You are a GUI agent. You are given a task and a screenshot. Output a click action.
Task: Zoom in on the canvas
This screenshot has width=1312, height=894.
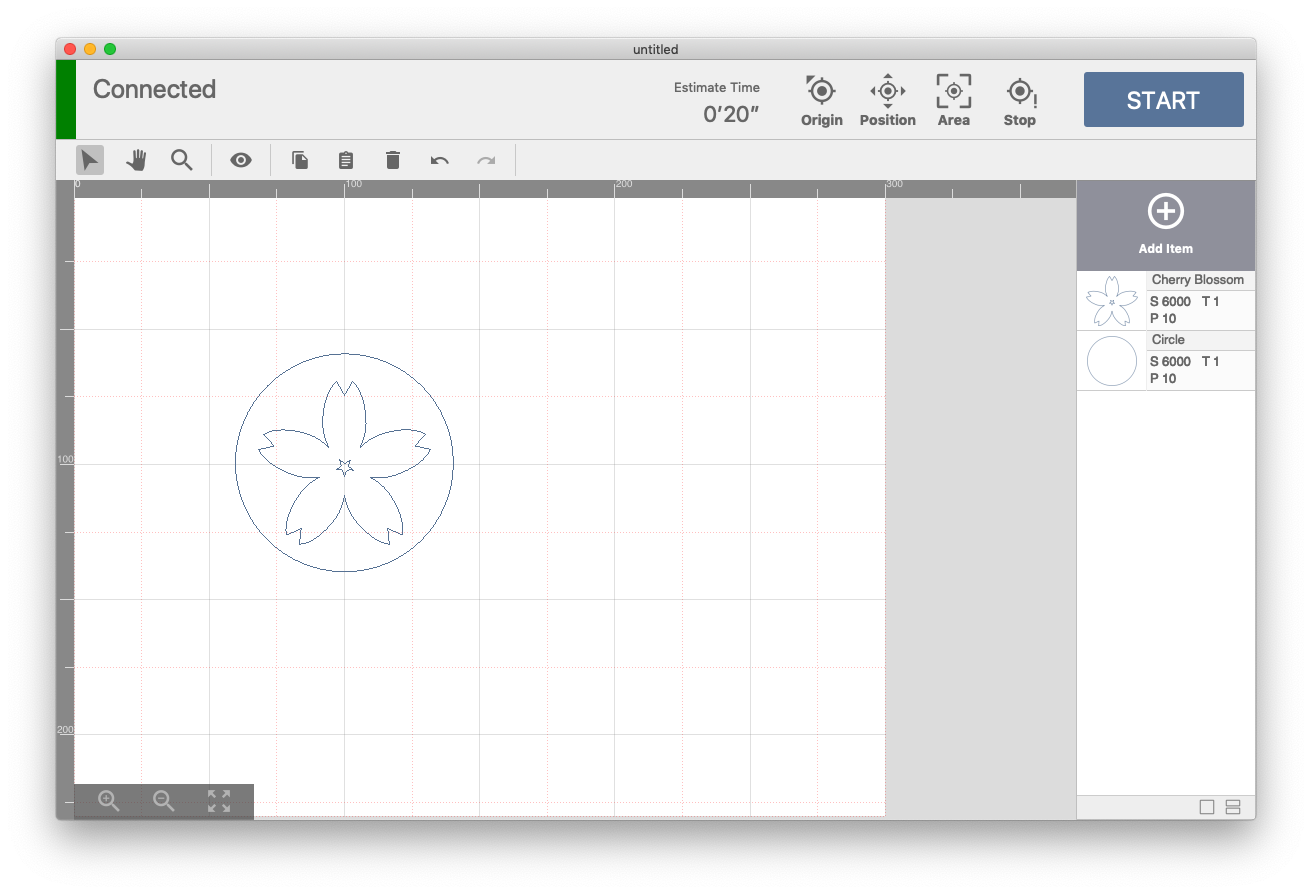point(109,801)
